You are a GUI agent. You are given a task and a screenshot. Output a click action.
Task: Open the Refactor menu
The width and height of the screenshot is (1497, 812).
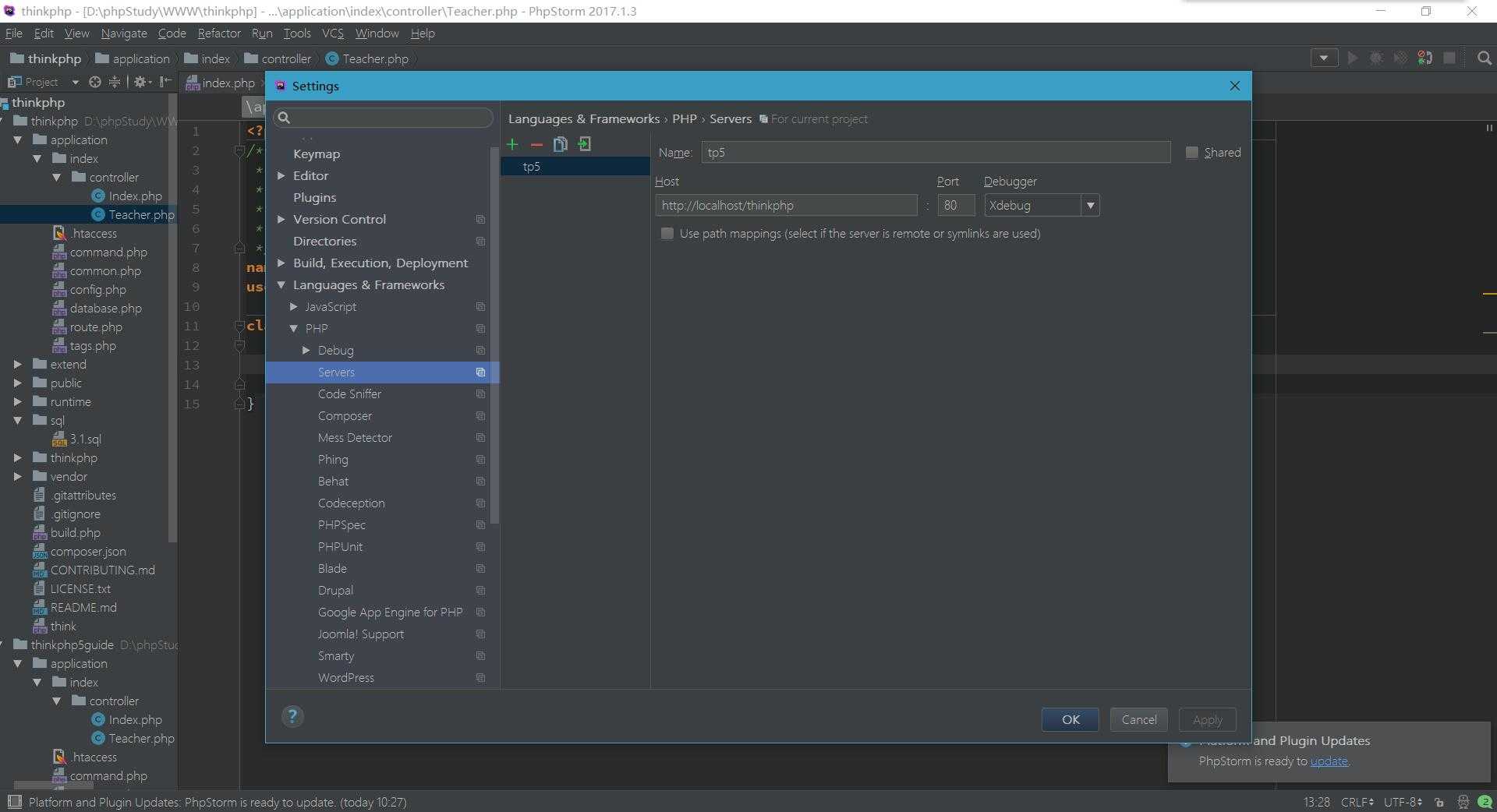(219, 34)
